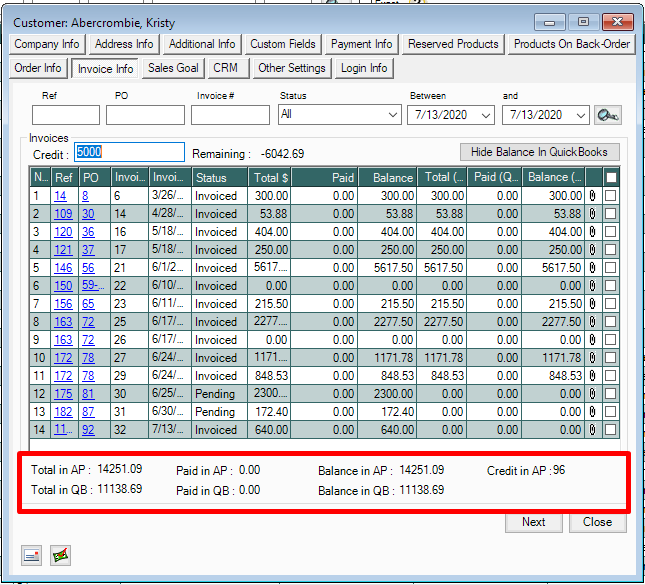The width and height of the screenshot is (645, 585).
Task: Open the paperclip attachment for row 12
Action: pyautogui.click(x=593, y=394)
